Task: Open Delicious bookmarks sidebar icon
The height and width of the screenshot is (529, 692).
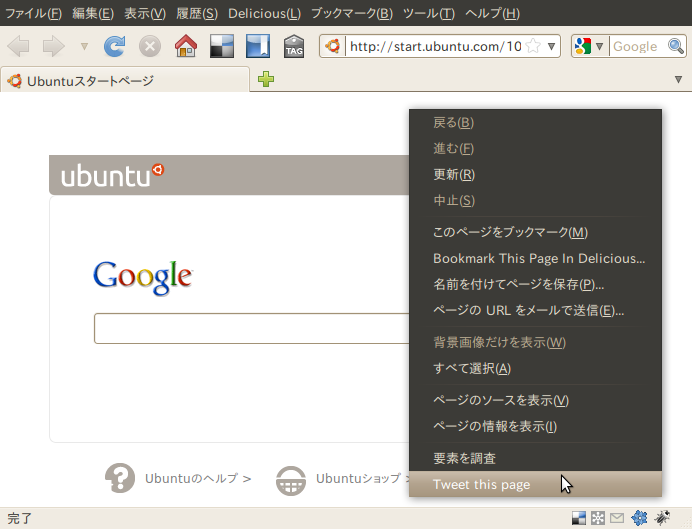Action: 258,46
